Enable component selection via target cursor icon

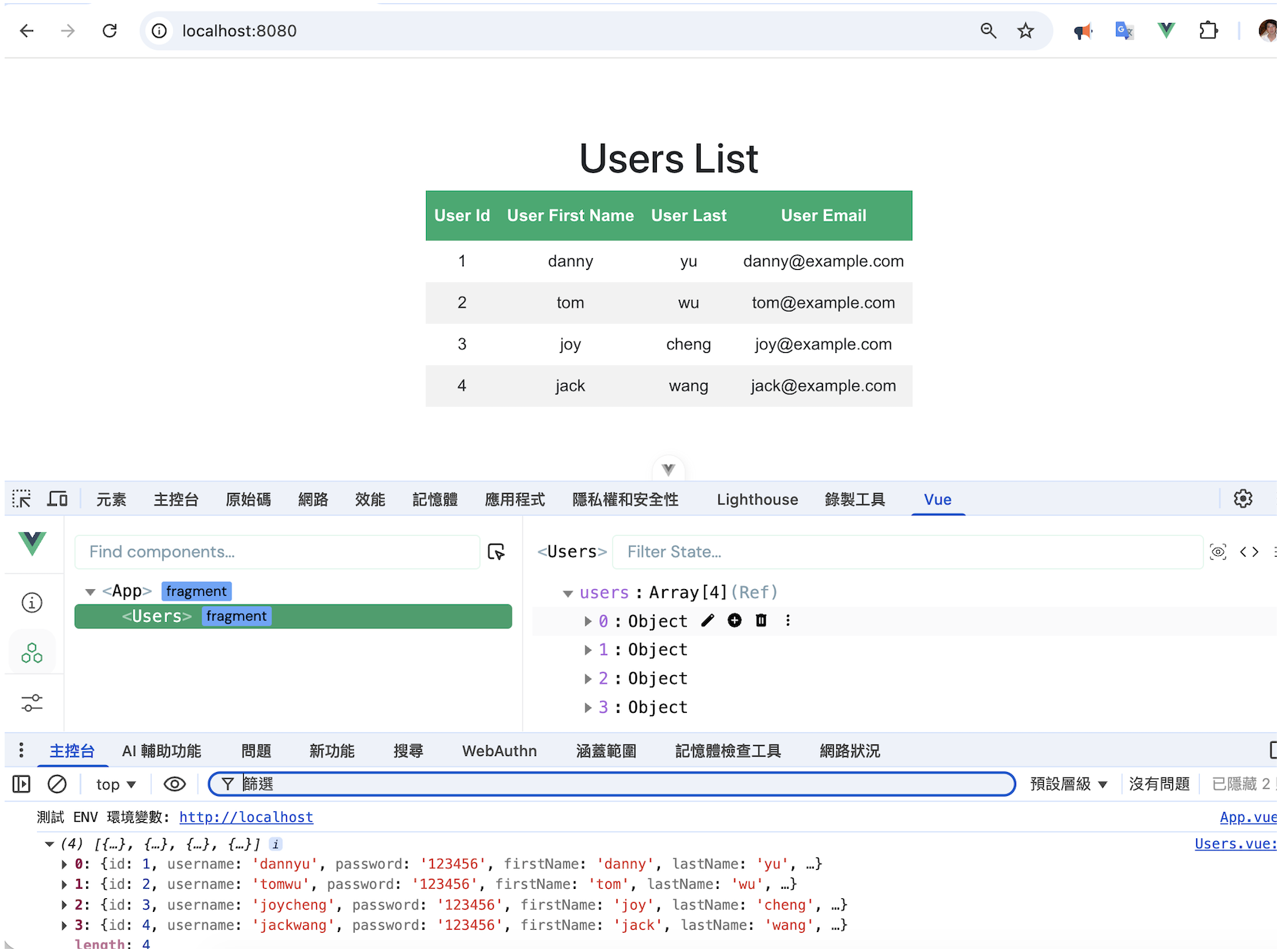[498, 551]
